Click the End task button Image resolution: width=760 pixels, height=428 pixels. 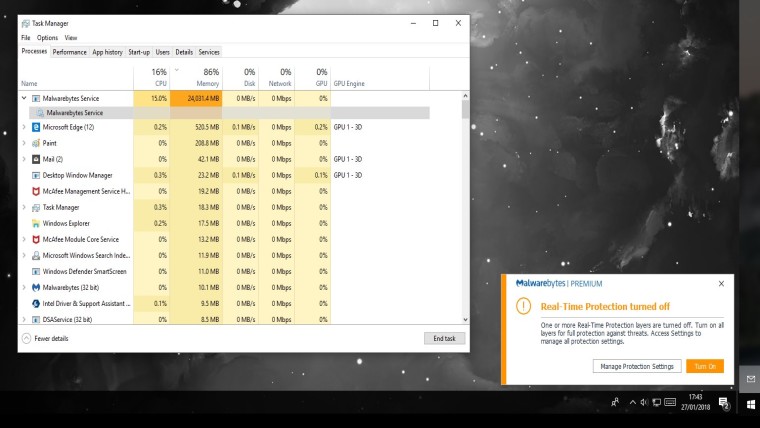pyautogui.click(x=444, y=338)
